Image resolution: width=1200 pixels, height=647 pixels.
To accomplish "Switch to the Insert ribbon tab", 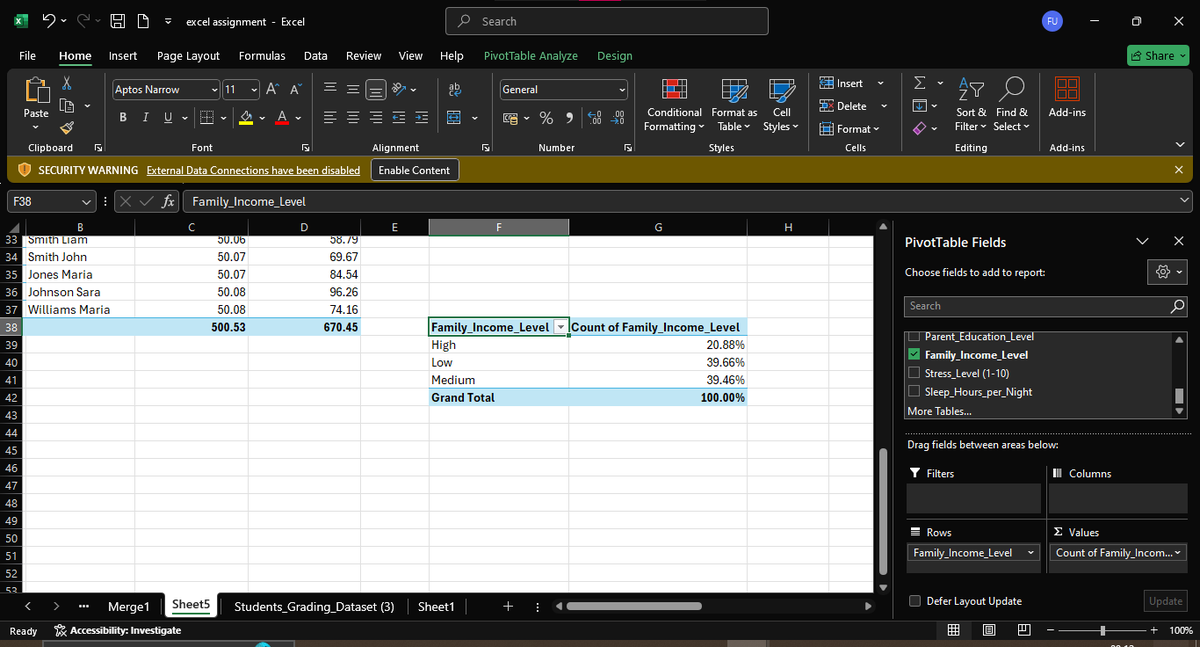I will [x=123, y=56].
